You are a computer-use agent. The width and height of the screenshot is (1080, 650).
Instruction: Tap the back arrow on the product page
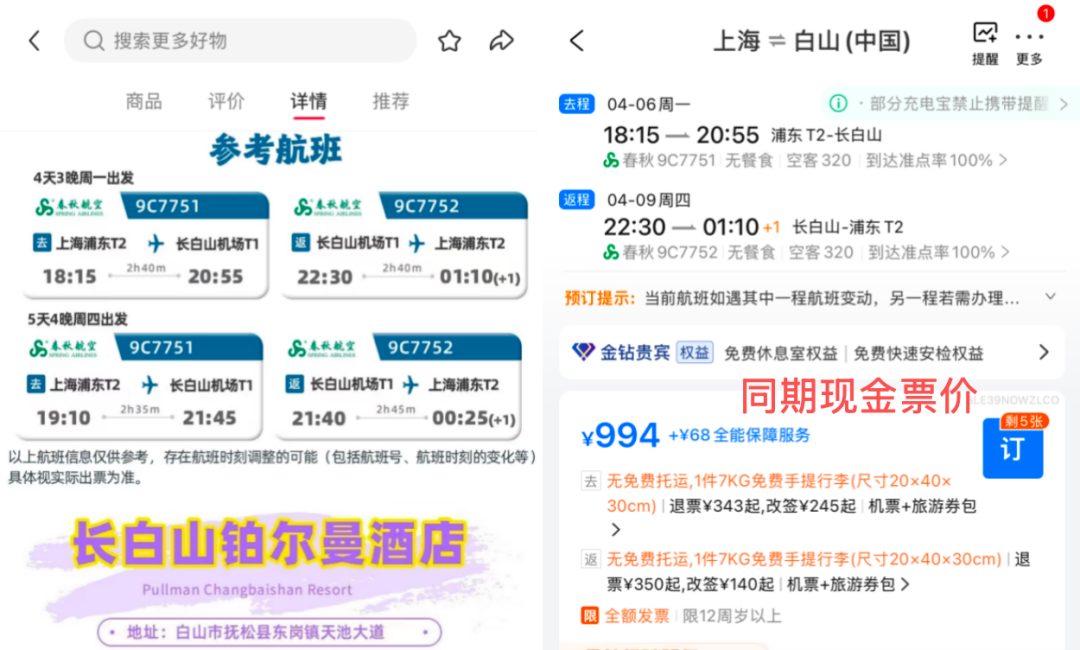coord(34,40)
